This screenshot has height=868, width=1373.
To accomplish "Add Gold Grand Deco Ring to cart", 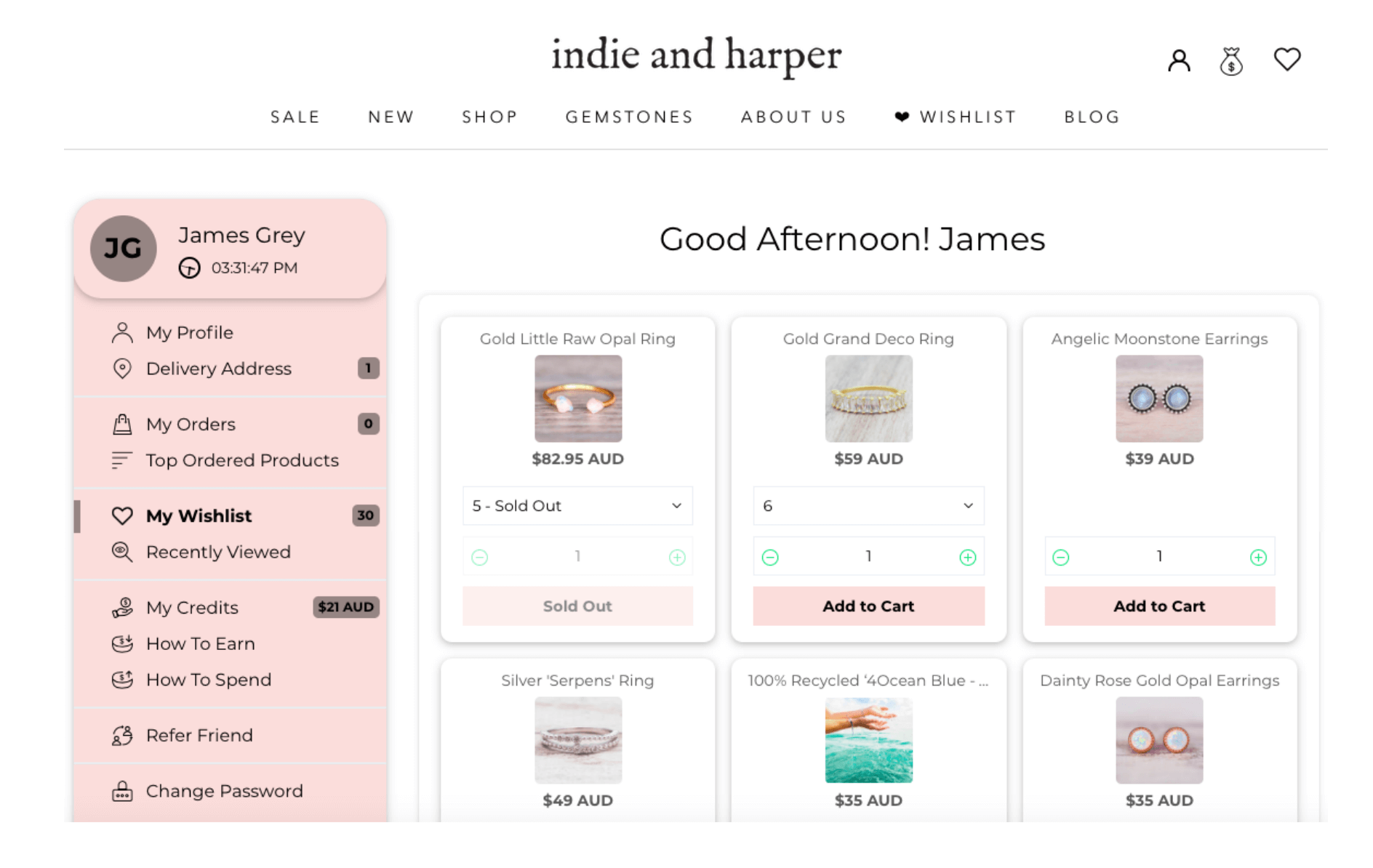I will point(868,606).
